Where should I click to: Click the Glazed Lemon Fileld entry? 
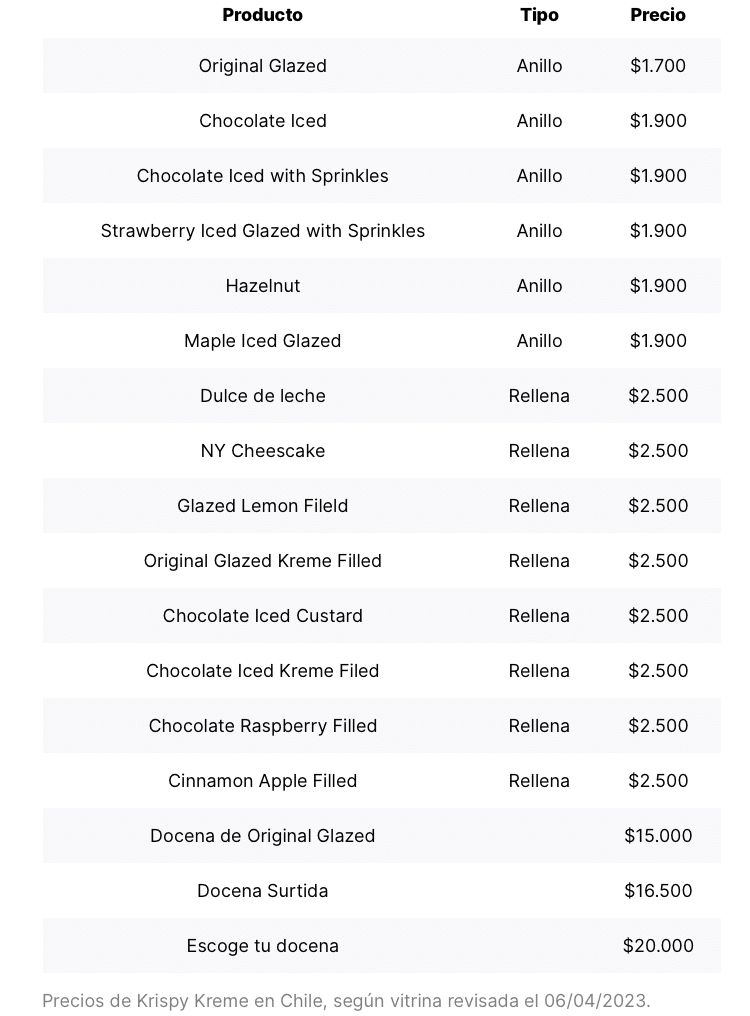[x=262, y=506]
